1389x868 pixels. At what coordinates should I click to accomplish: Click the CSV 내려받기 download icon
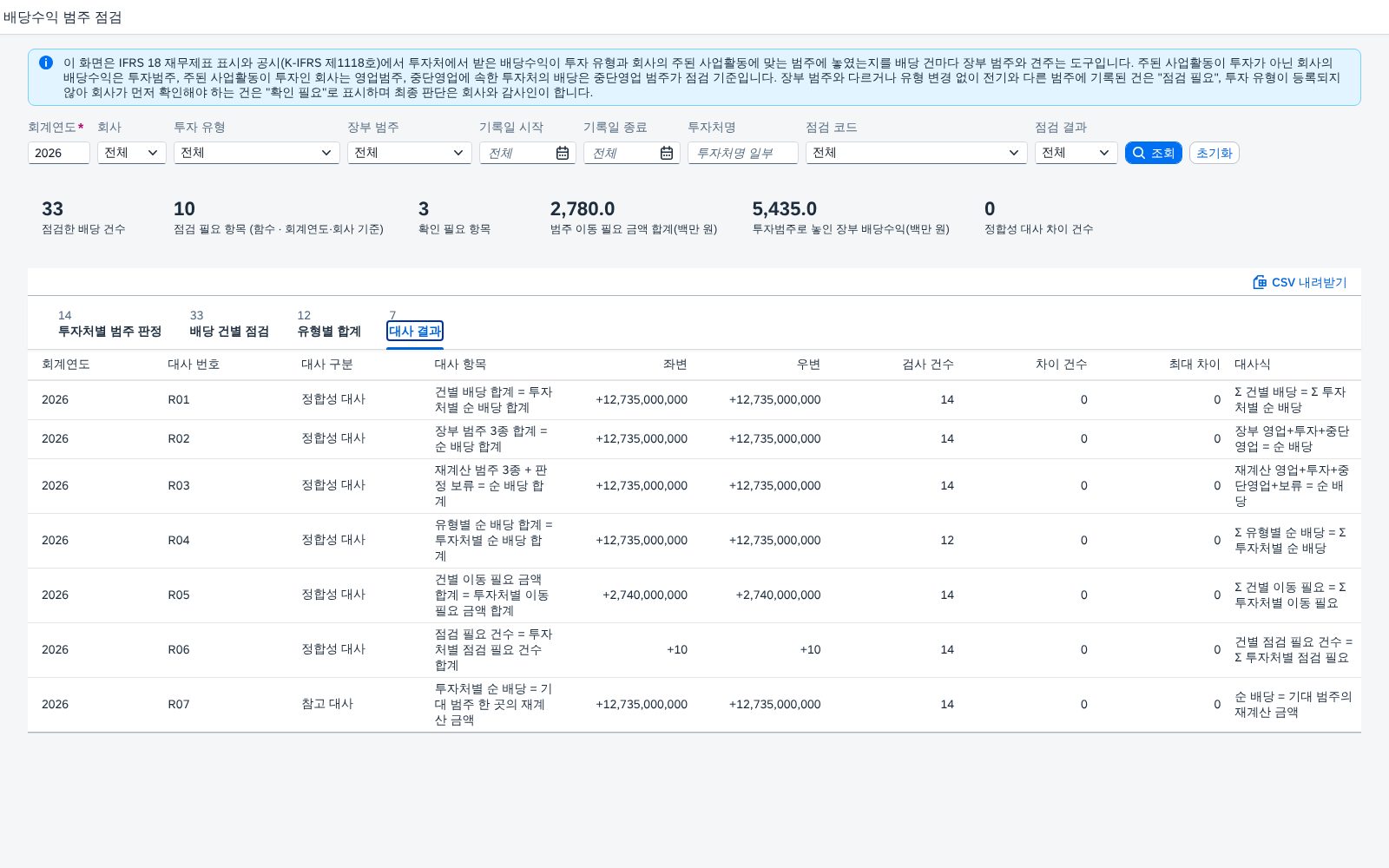pos(1260,282)
